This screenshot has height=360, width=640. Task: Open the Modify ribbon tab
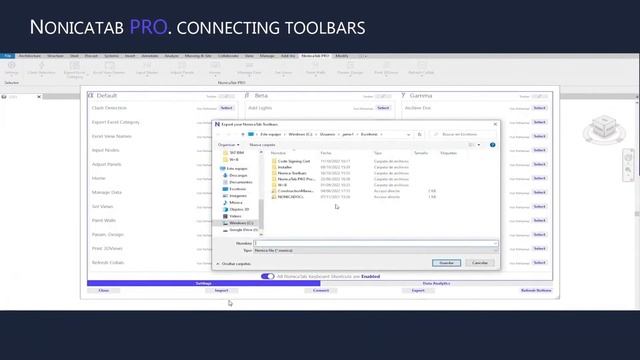click(x=342, y=56)
